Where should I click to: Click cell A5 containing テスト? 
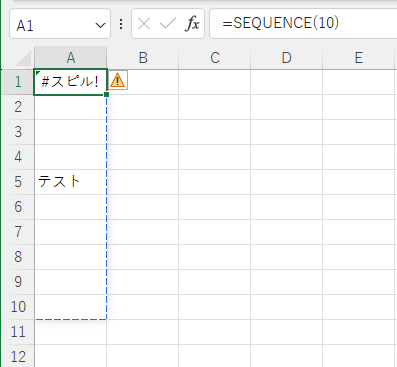(x=70, y=182)
